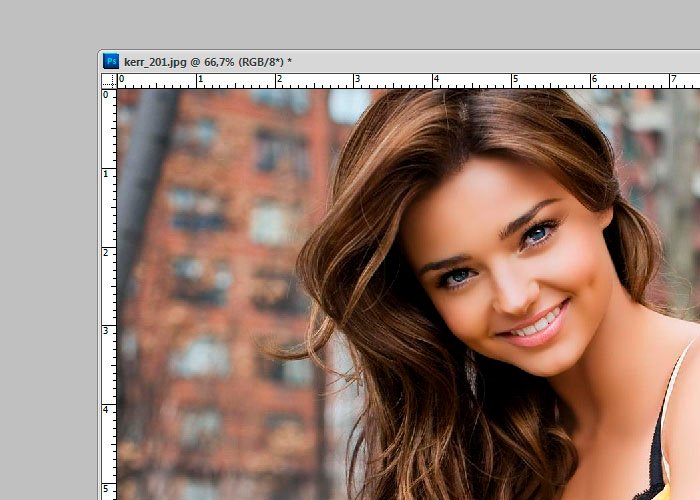Viewport: 700px width, 500px height.
Task: Click the Photoshop document icon in title bar
Action: [x=111, y=61]
